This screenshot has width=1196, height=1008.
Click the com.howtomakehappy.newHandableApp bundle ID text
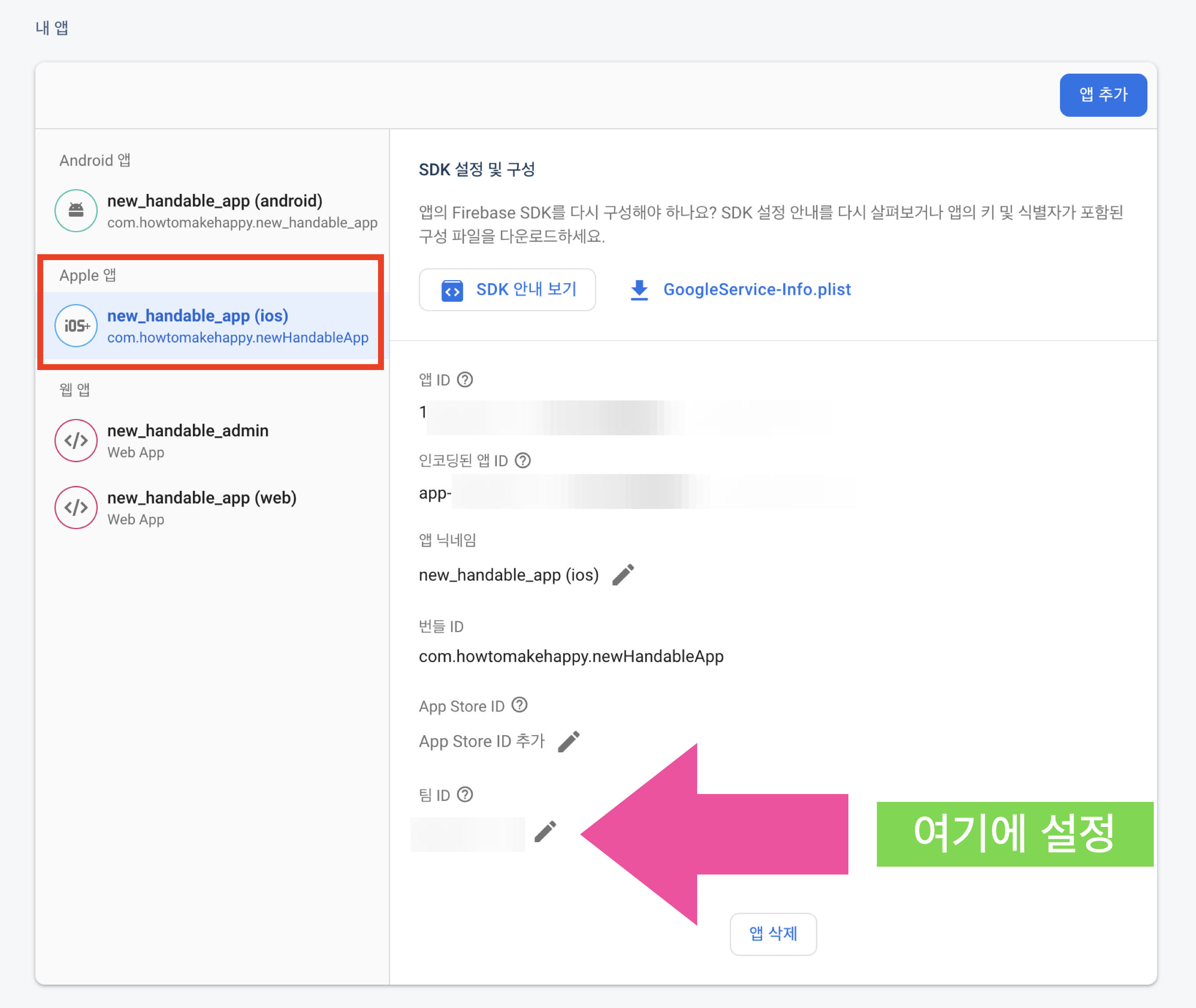(x=571, y=656)
